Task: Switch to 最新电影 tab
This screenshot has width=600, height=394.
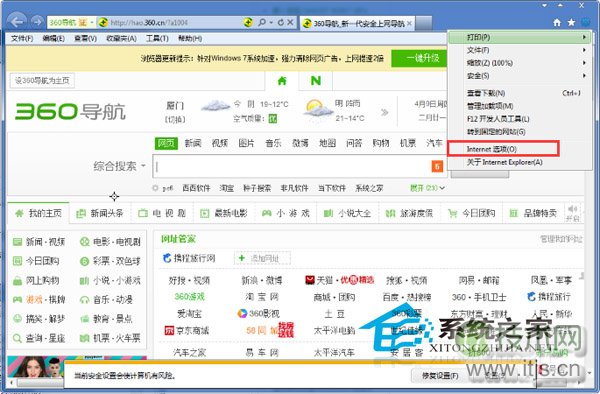Action: click(x=224, y=213)
